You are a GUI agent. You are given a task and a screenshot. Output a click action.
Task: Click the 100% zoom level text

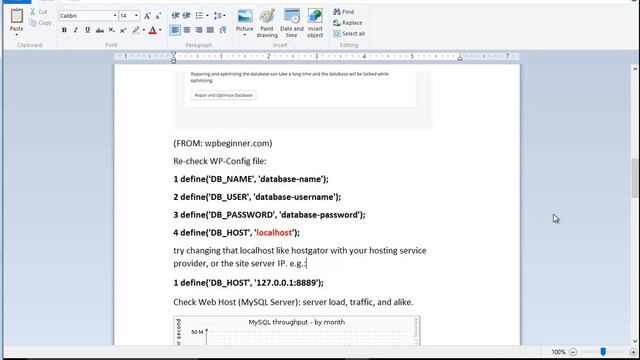tap(558, 352)
